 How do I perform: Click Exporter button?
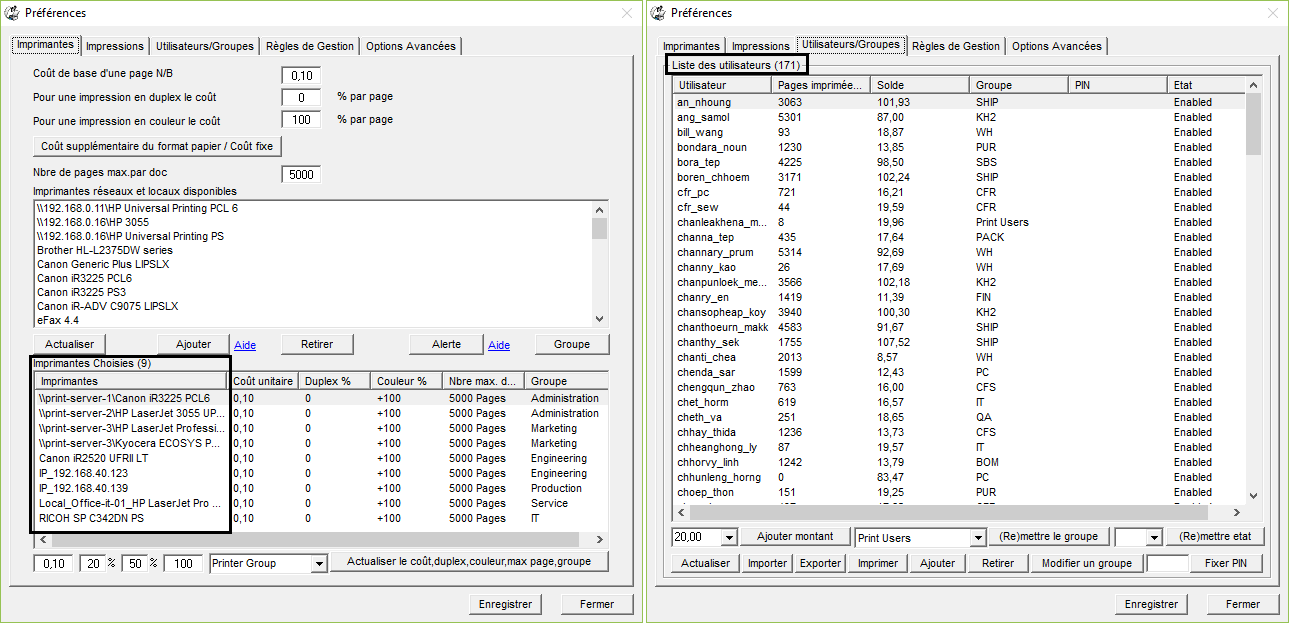click(x=821, y=563)
